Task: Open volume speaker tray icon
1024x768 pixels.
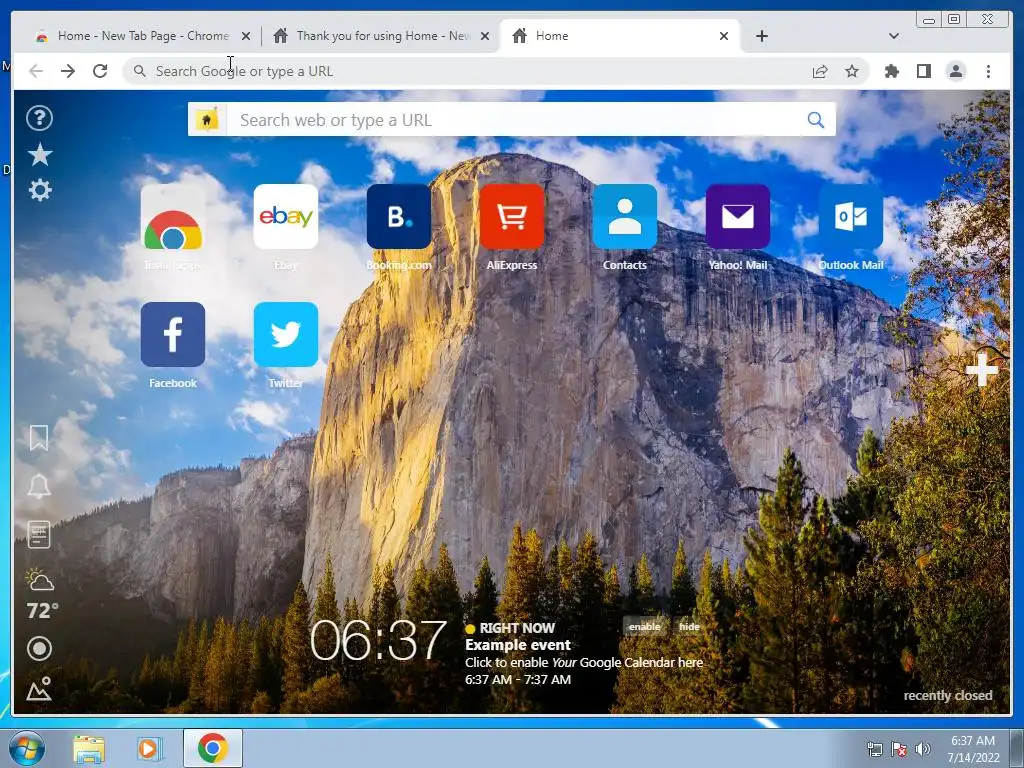Action: click(923, 749)
